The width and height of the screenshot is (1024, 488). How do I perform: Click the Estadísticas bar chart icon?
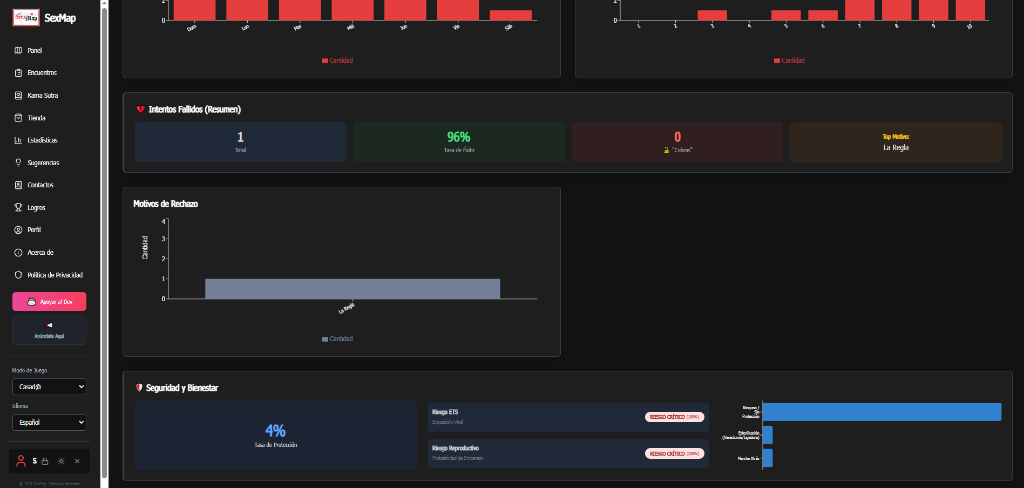[18, 140]
